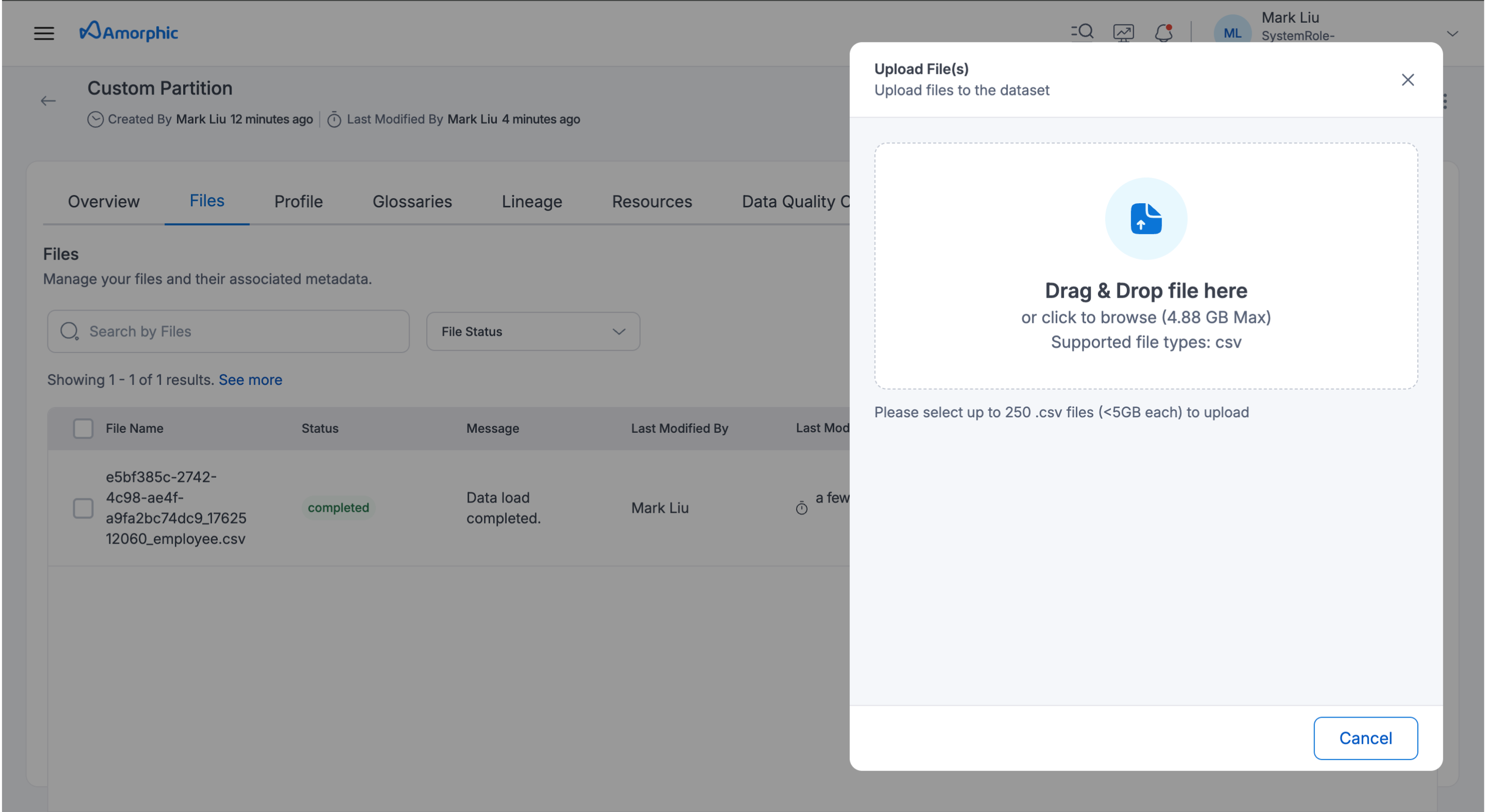Follow the See more link
1486x812 pixels.
coord(250,380)
